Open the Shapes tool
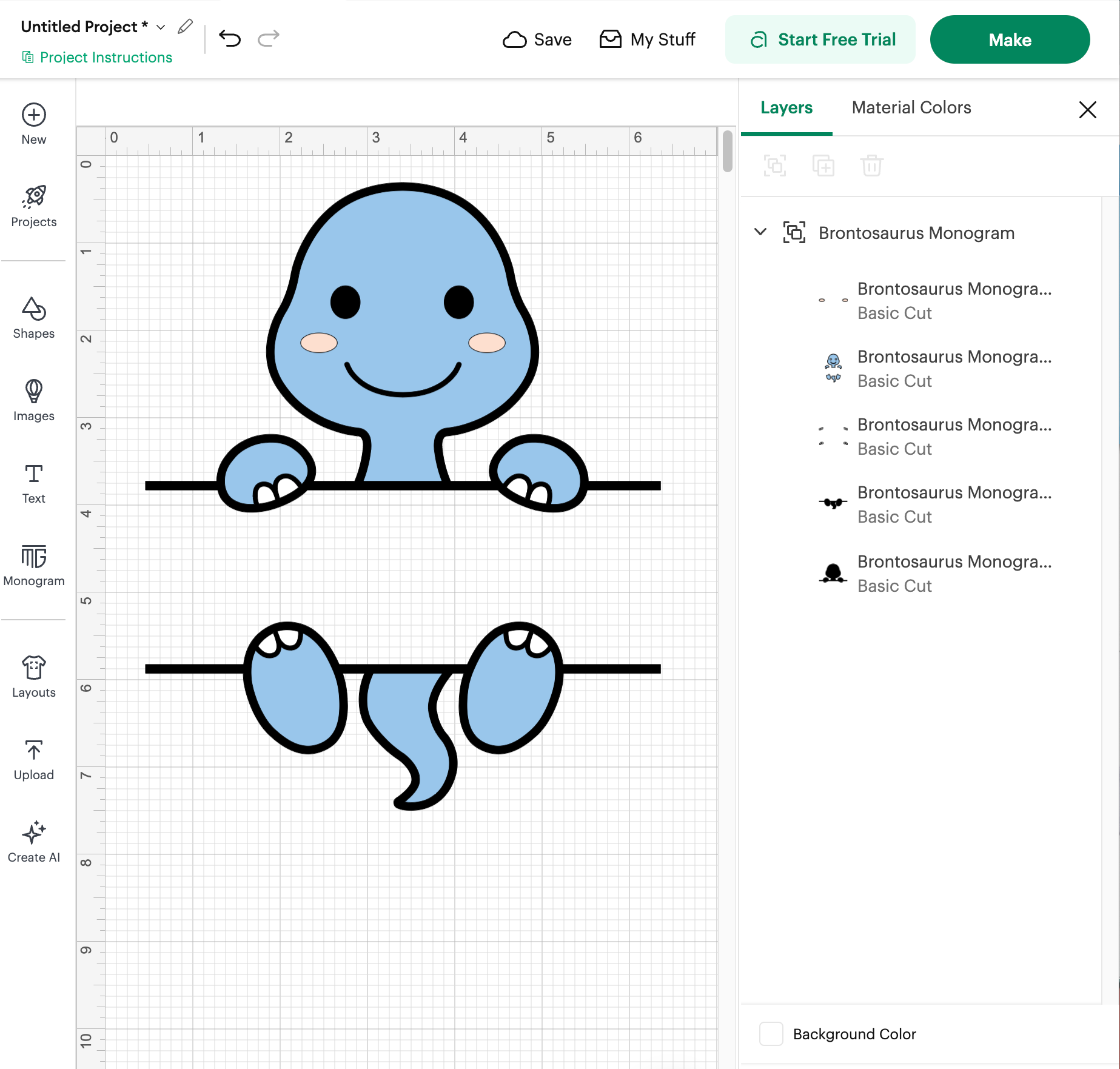1120x1069 pixels. click(34, 318)
